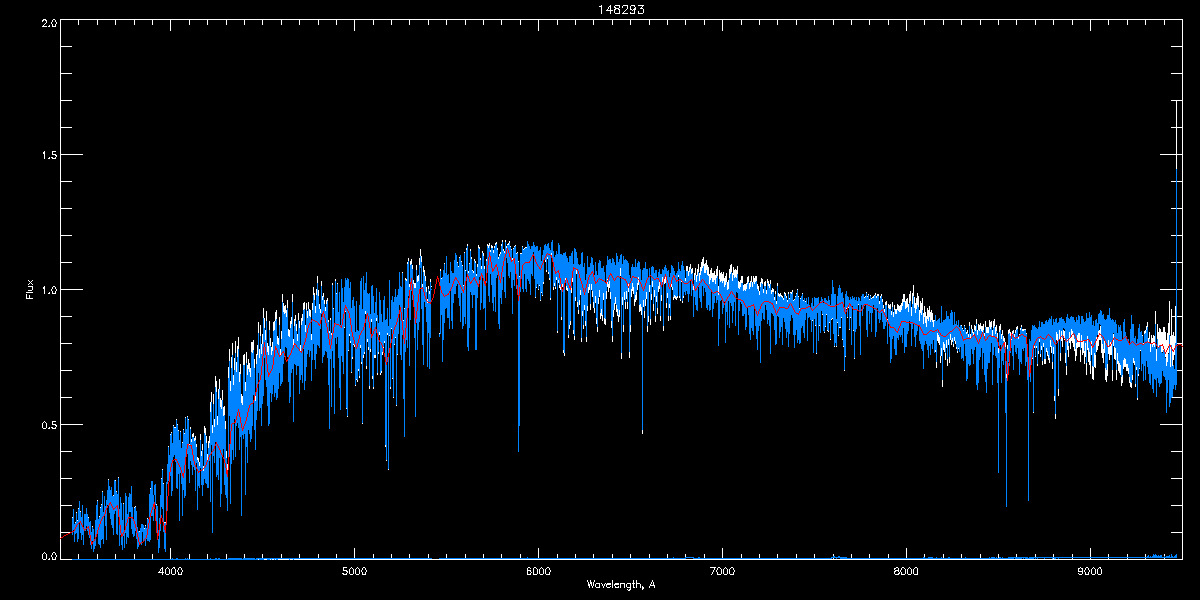1200x600 pixels.
Task: Select the 4000 wavelength tick label
Action: pos(170,572)
